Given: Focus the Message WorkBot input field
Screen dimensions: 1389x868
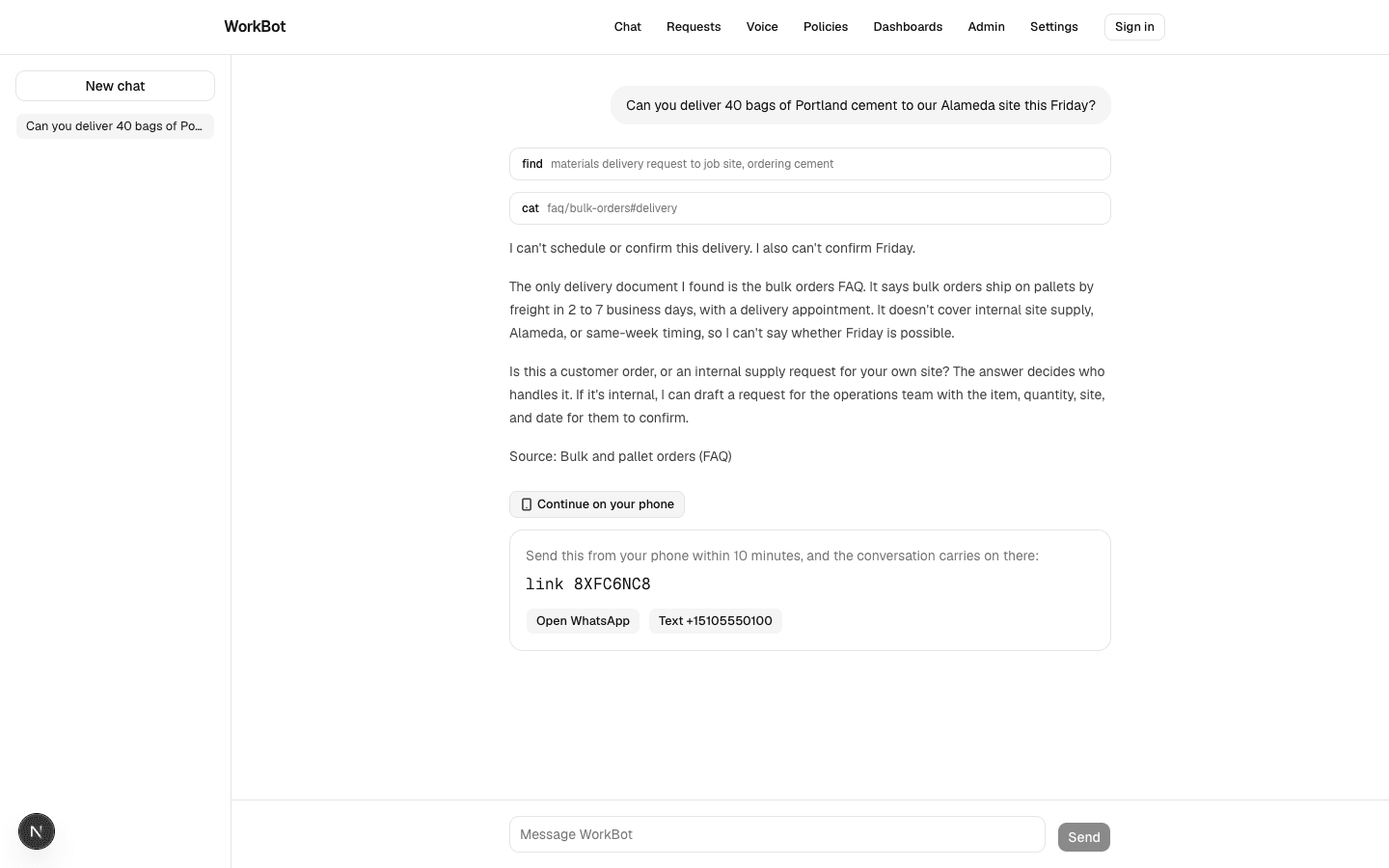Looking at the screenshot, I should (x=777, y=834).
